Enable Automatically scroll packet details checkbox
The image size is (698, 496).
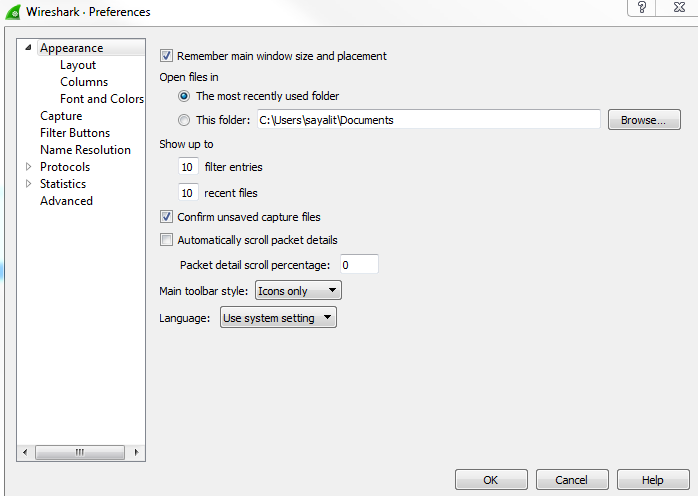click(167, 240)
